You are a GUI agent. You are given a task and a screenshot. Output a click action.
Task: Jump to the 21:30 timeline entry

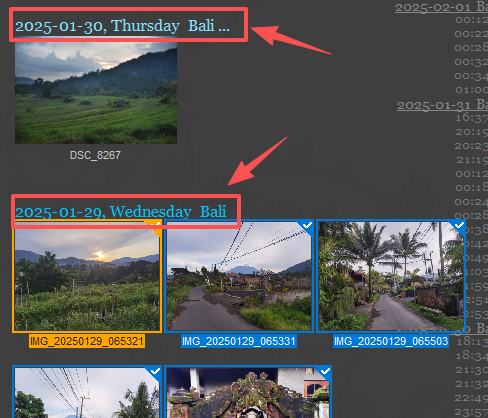(471, 370)
